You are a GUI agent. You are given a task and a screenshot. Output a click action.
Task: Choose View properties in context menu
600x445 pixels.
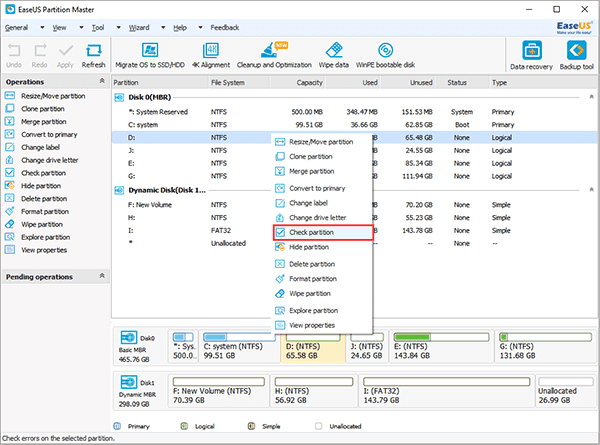[x=321, y=325]
